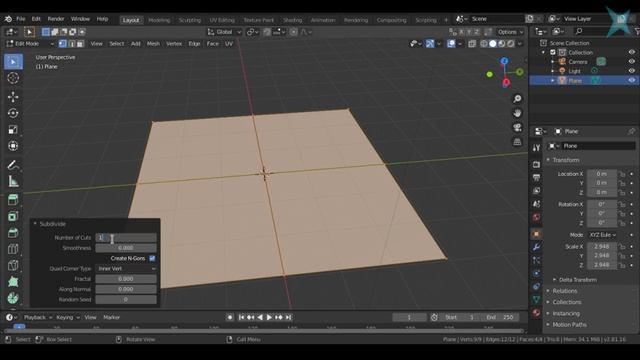Open the Render menu
This screenshot has width=640, height=360.
tap(56, 19)
